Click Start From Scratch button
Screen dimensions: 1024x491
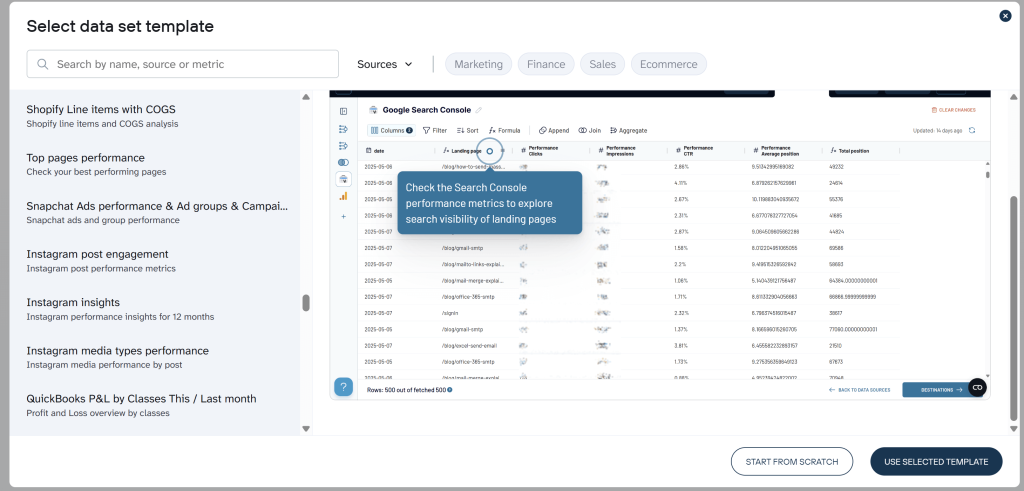[x=792, y=461]
